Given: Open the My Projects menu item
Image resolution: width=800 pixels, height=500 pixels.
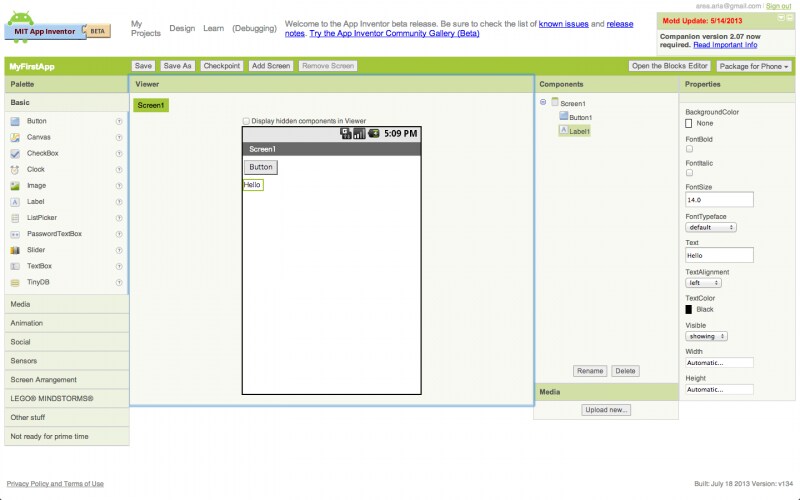Looking at the screenshot, I should pos(145,28).
